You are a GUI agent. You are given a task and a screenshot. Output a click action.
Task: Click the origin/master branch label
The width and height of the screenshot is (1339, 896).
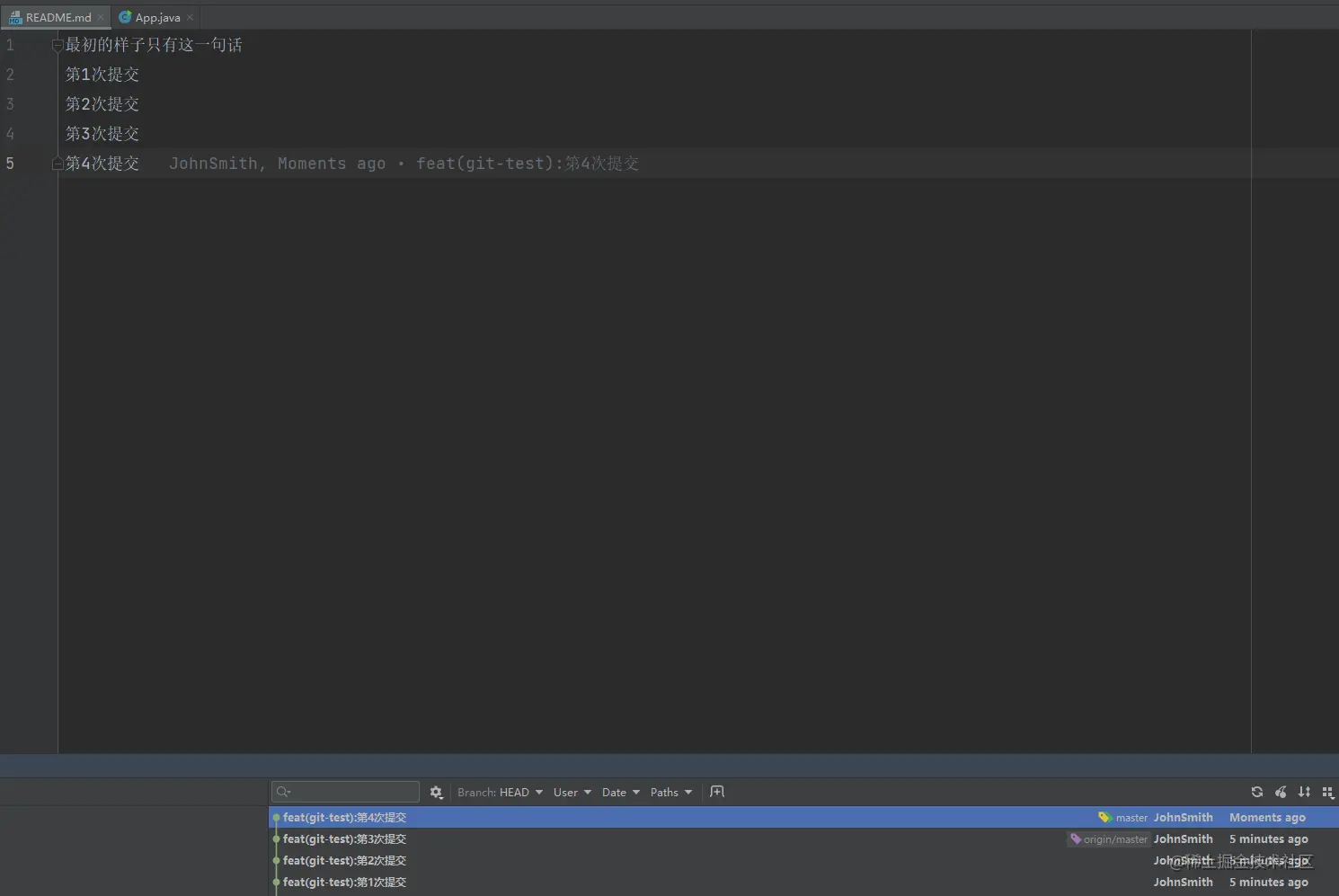tap(1115, 839)
